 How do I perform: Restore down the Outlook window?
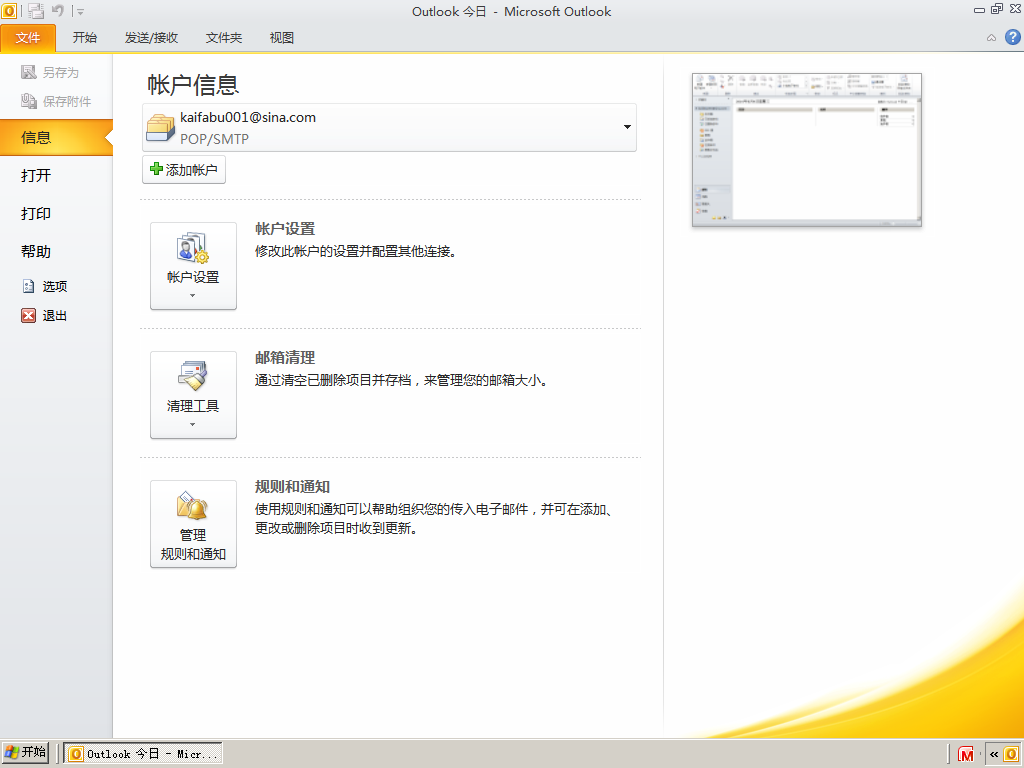pyautogui.click(x=997, y=8)
